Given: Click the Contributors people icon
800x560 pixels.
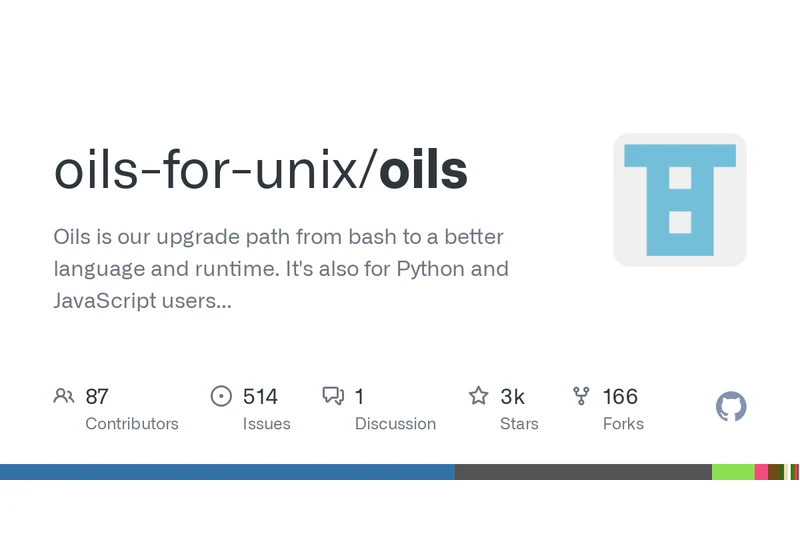Looking at the screenshot, I should (64, 396).
